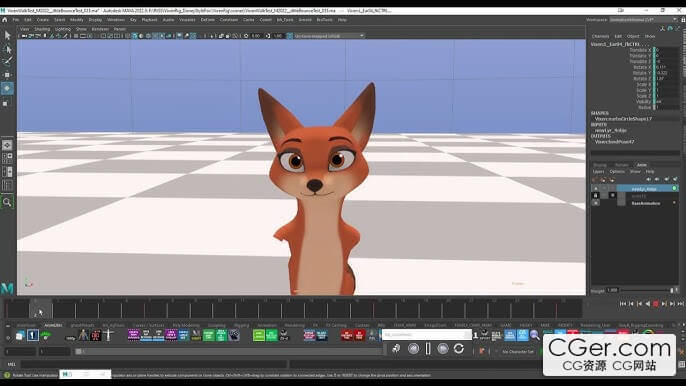Image resolution: width=686 pixels, height=386 pixels.
Task: Select the arrow Select tool
Action: click(7, 35)
